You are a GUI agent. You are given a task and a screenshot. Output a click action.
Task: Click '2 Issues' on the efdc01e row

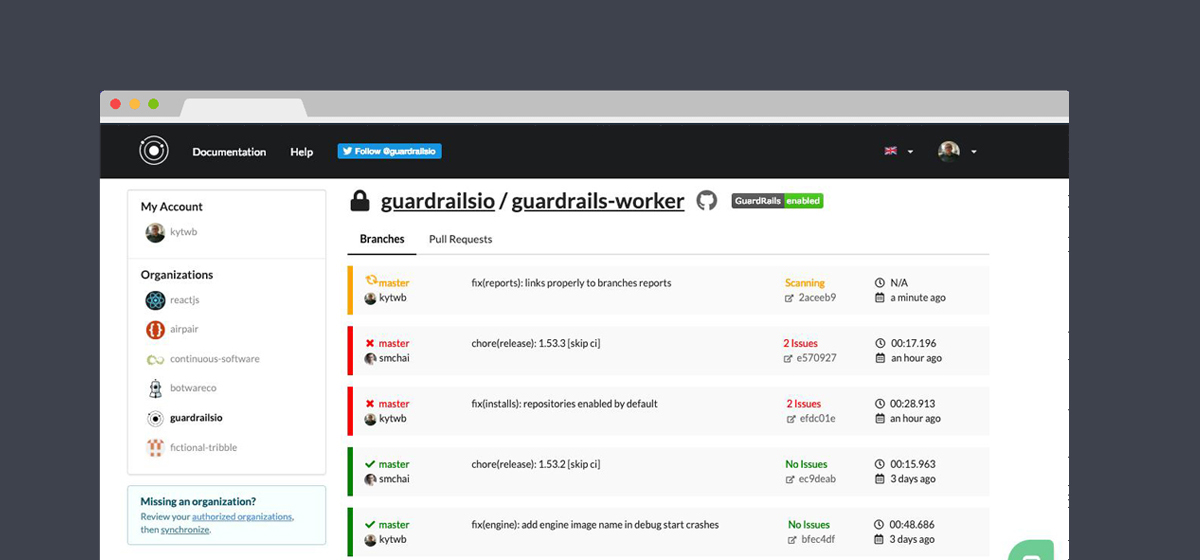pyautogui.click(x=804, y=404)
